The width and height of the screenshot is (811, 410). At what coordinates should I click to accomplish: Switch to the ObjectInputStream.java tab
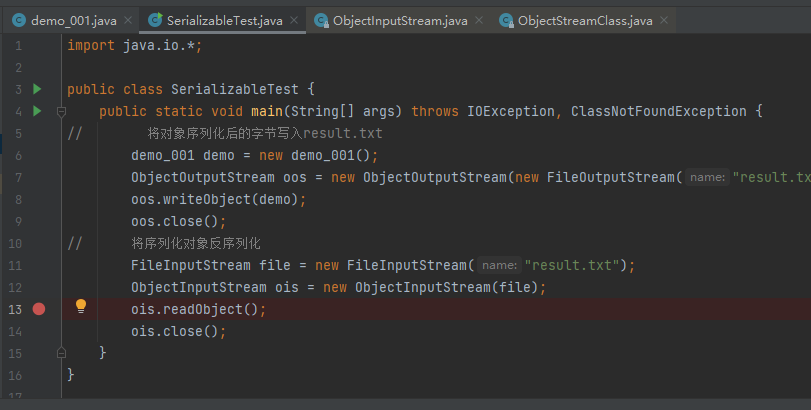pyautogui.click(x=400, y=21)
